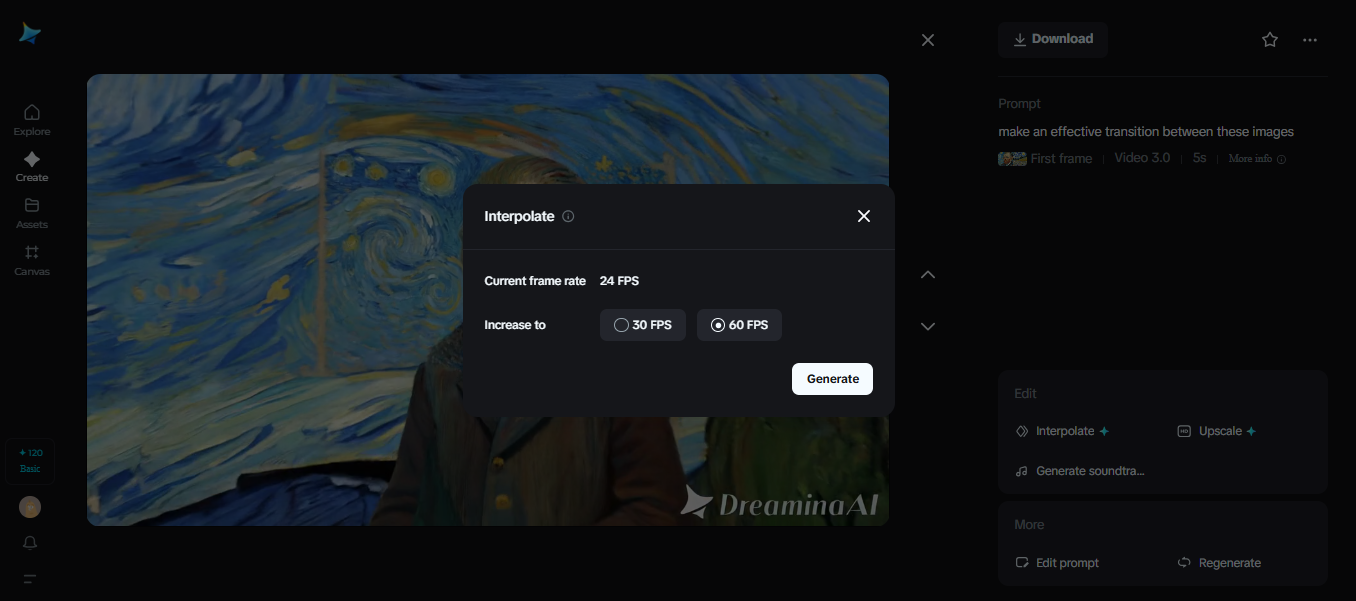Open the Assets folder
This screenshot has height=601, width=1356.
pyautogui.click(x=32, y=213)
